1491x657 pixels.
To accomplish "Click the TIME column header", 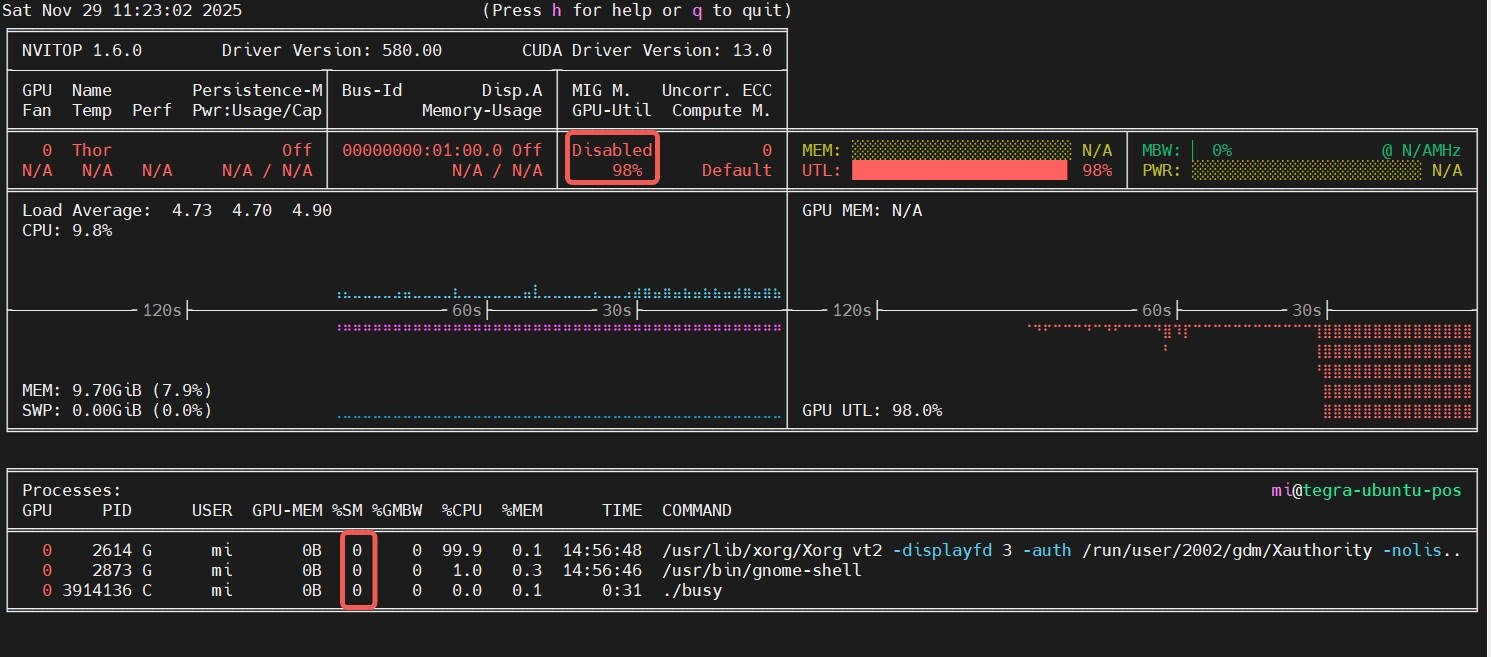I will point(622,510).
